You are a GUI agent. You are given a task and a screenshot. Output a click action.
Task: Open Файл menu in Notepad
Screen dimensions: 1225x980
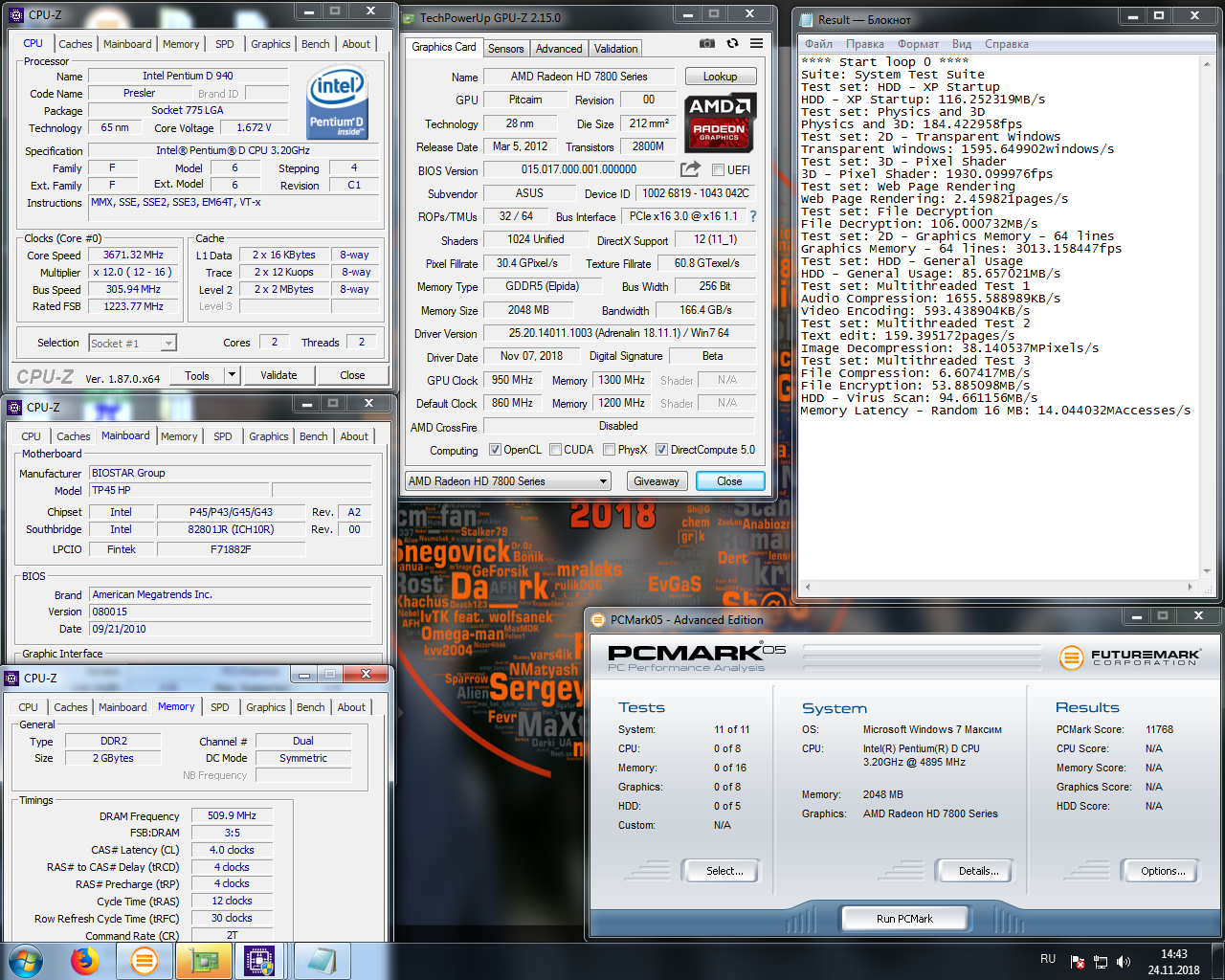coord(818,44)
